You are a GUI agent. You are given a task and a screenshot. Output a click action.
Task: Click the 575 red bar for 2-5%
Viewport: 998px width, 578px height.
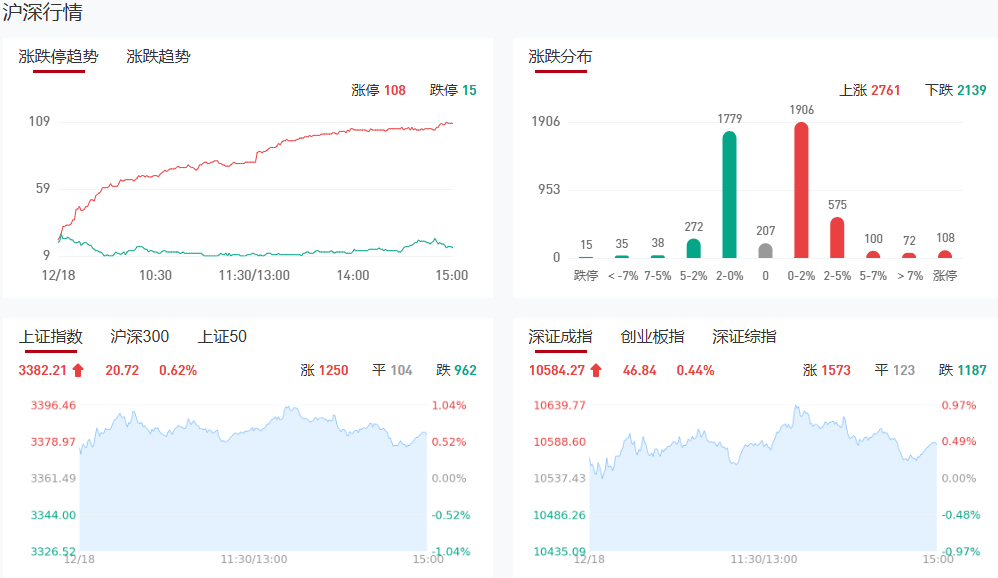point(837,237)
